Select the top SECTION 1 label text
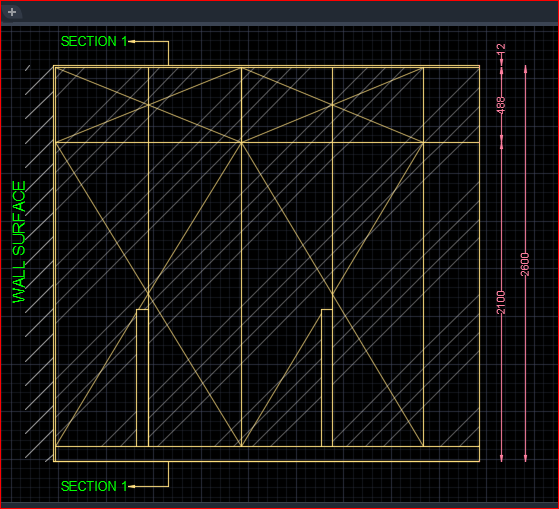The height and width of the screenshot is (509, 559). point(94,41)
